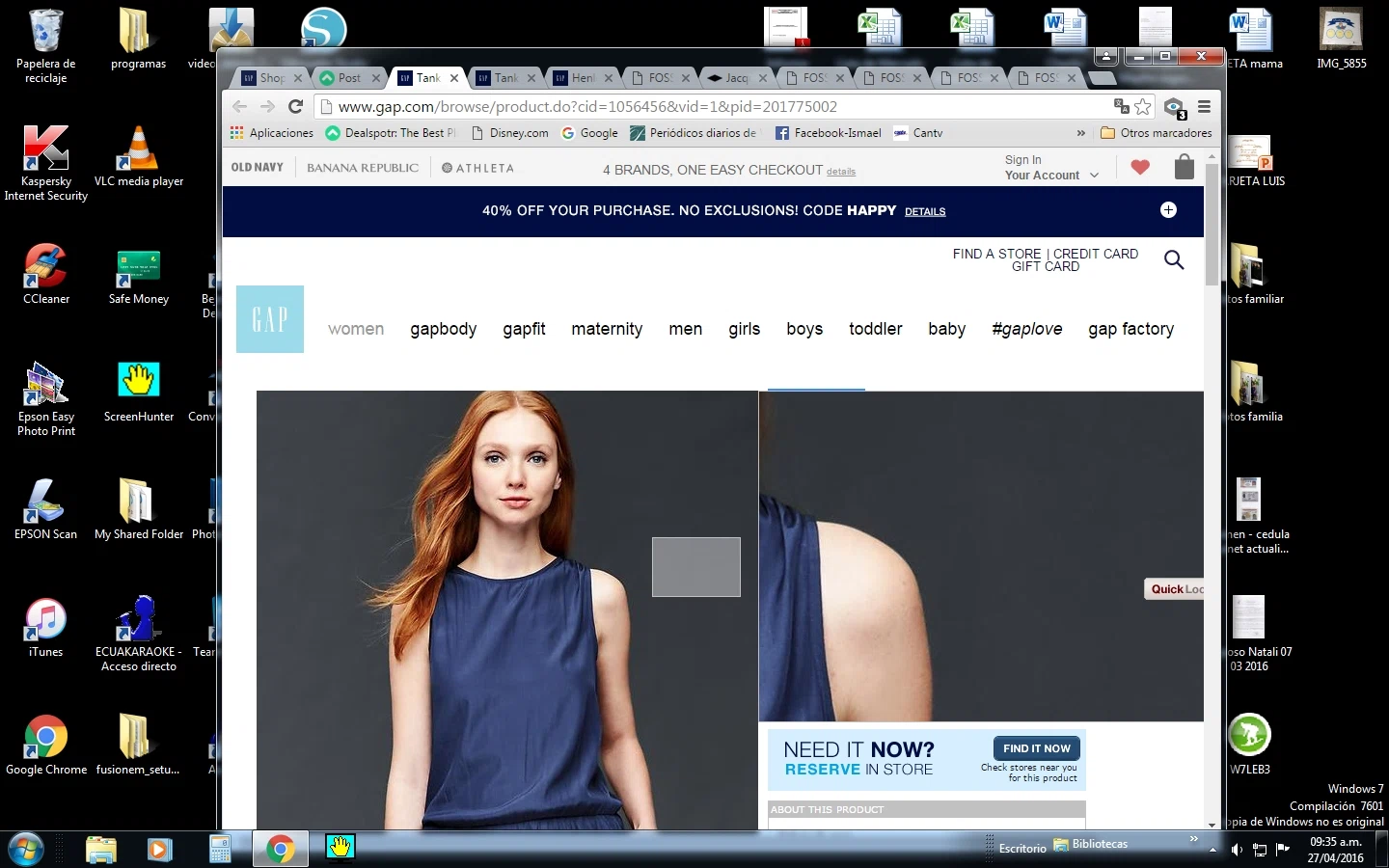
Task: Bookmark page with the star icon
Action: coord(1143,107)
